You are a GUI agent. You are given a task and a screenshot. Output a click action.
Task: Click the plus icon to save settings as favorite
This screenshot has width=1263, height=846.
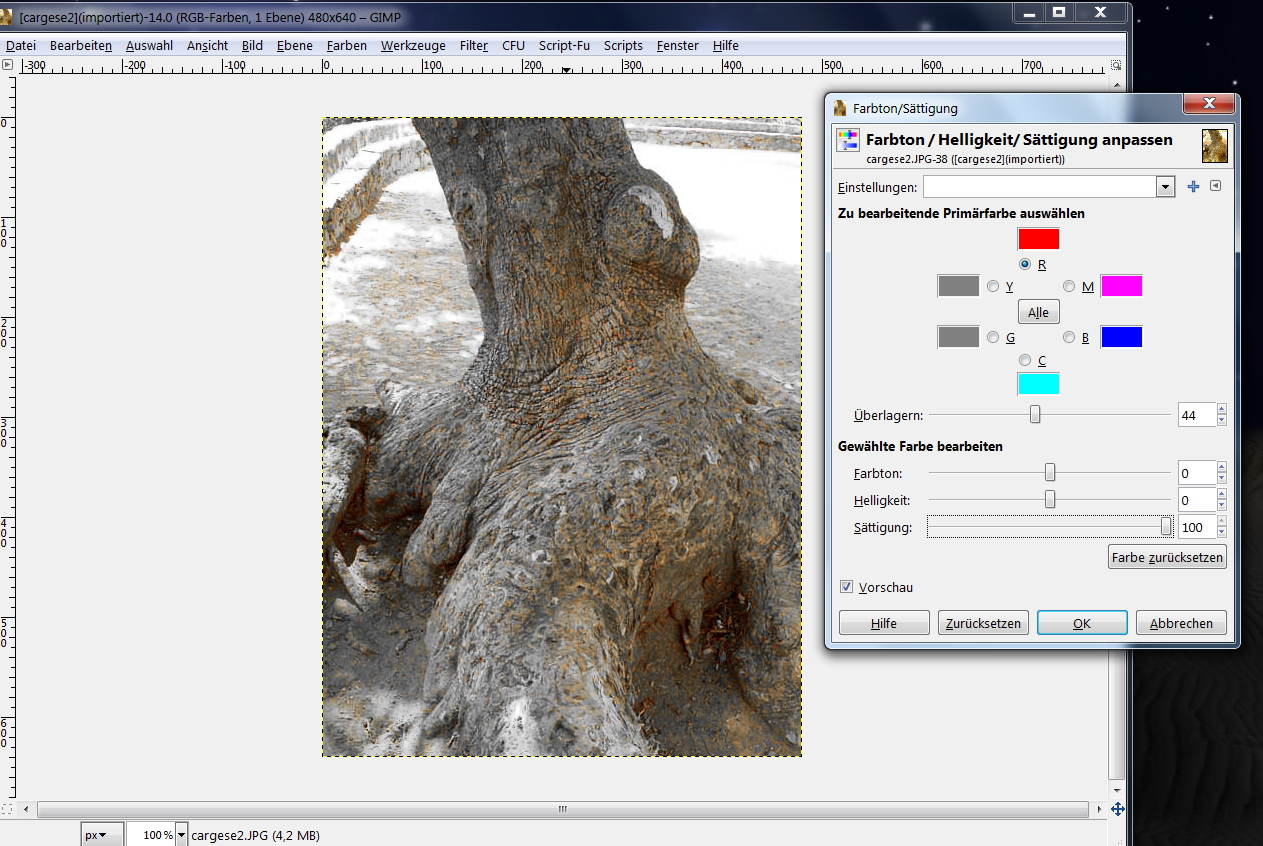pos(1193,187)
